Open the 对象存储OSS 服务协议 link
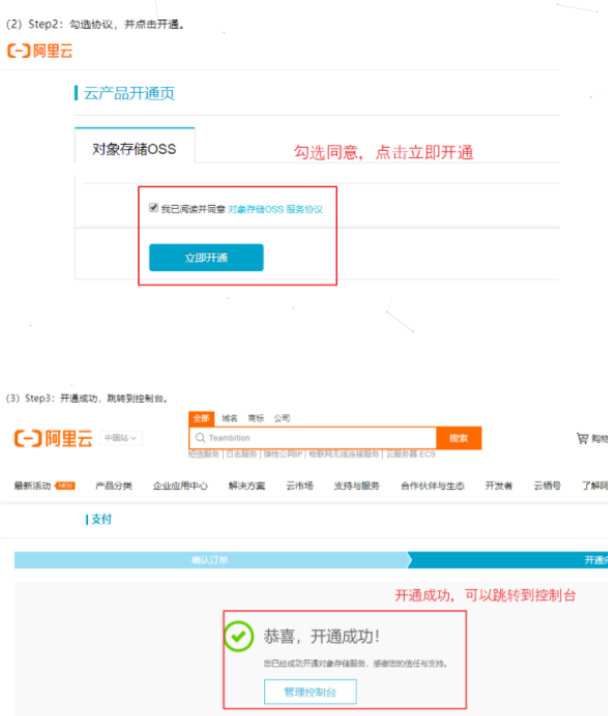608x716 pixels. coord(275,209)
